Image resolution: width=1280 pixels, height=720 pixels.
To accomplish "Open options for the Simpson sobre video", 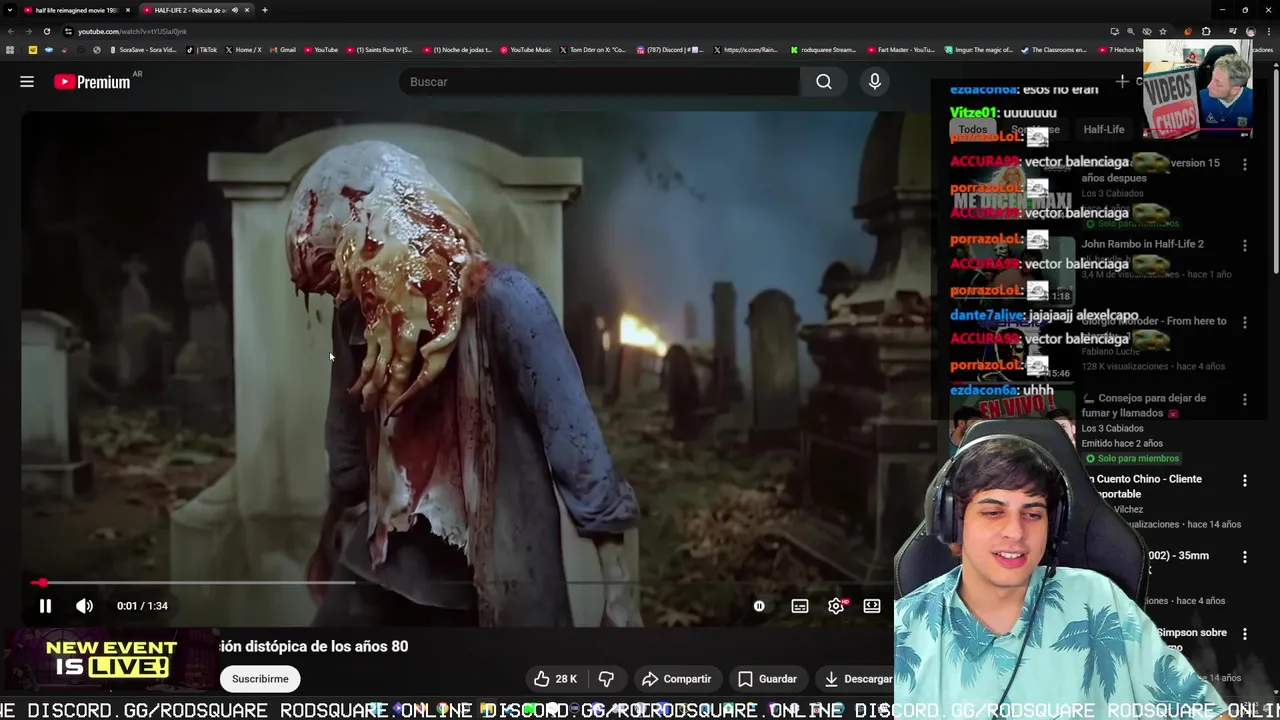I will tap(1245, 634).
